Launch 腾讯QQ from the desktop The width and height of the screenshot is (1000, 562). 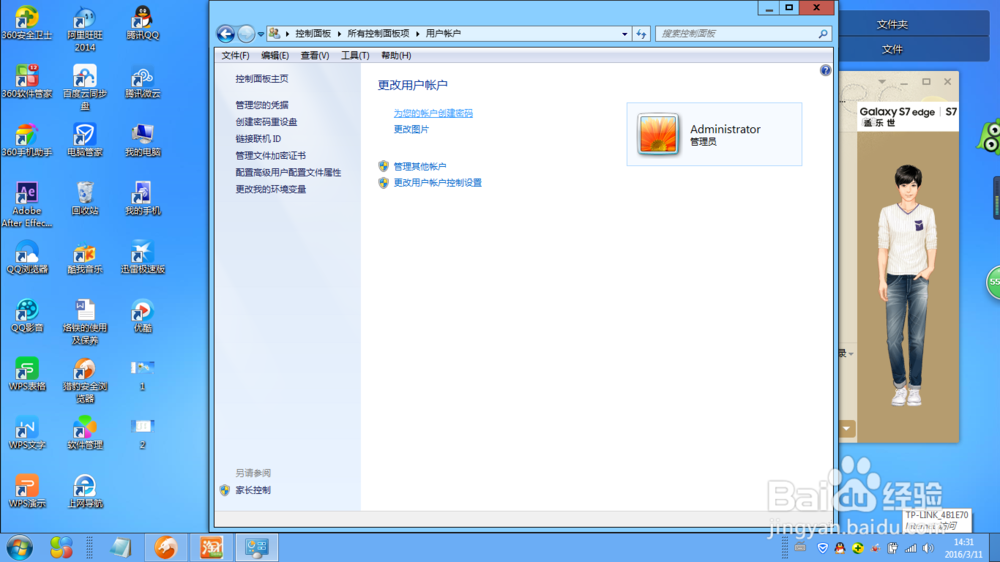pos(143,23)
